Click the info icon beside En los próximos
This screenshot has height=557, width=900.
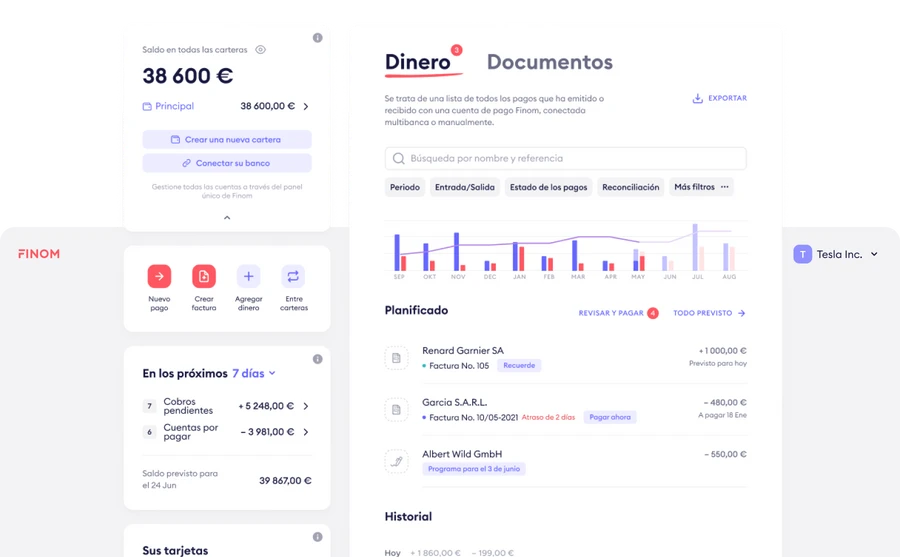318,359
